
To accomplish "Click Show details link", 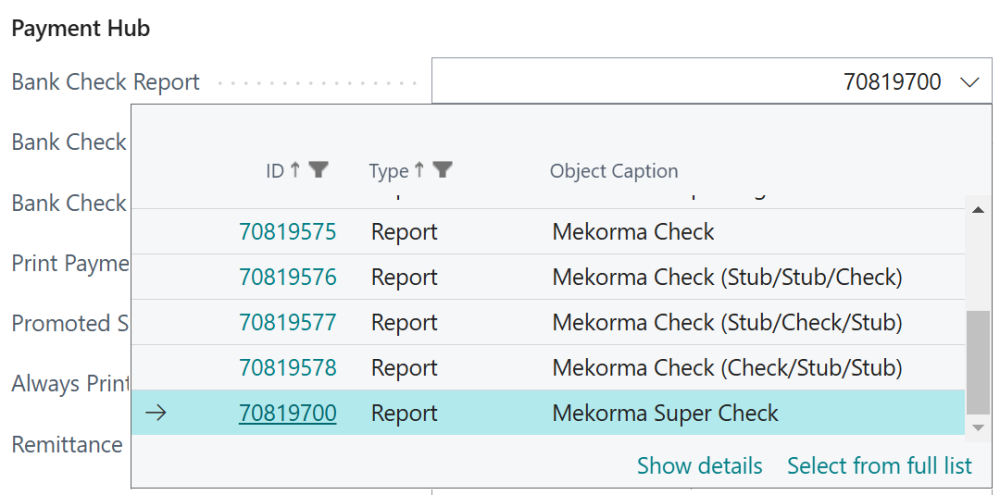I will click(700, 466).
